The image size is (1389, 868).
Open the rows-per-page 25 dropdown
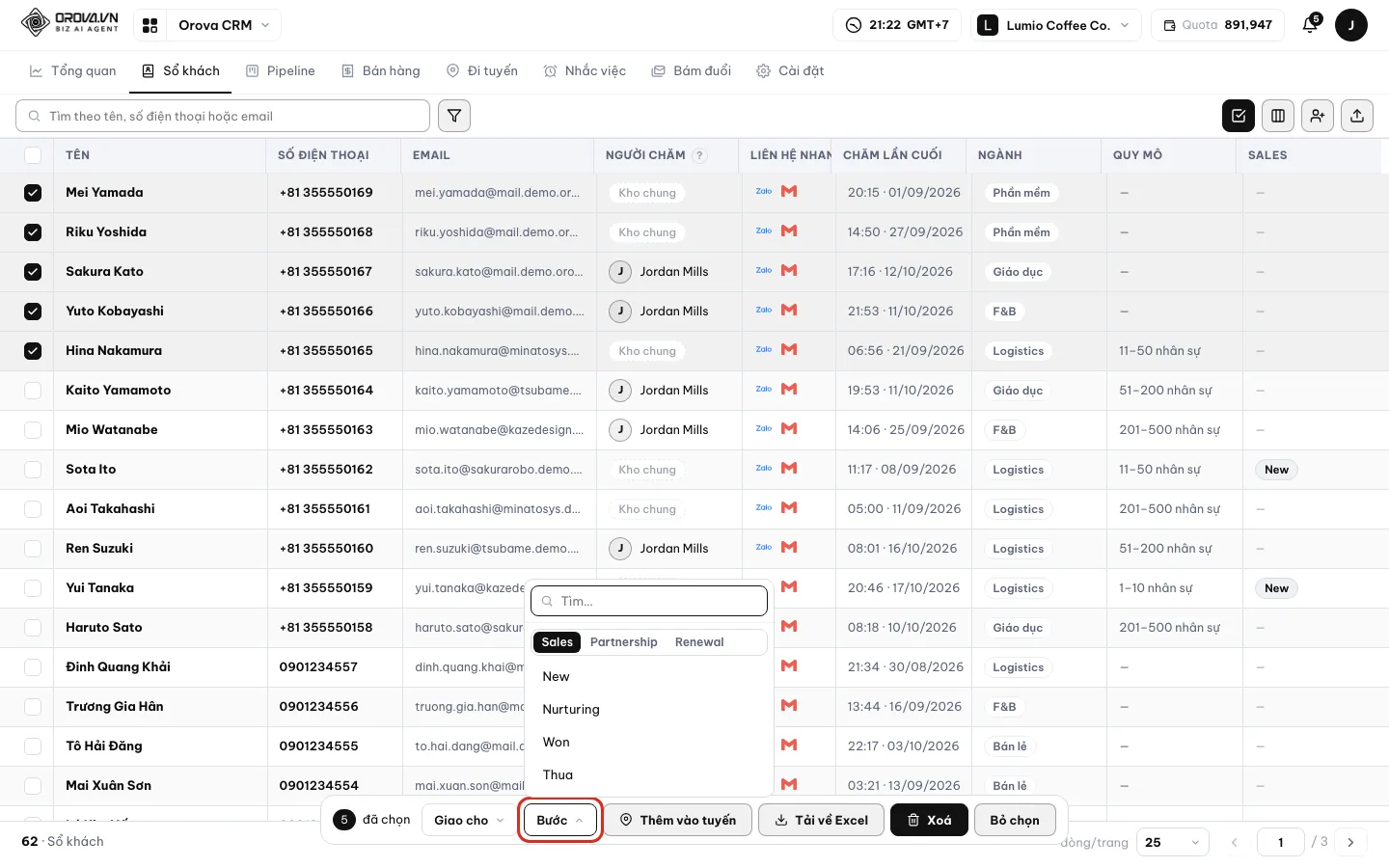point(1173,842)
